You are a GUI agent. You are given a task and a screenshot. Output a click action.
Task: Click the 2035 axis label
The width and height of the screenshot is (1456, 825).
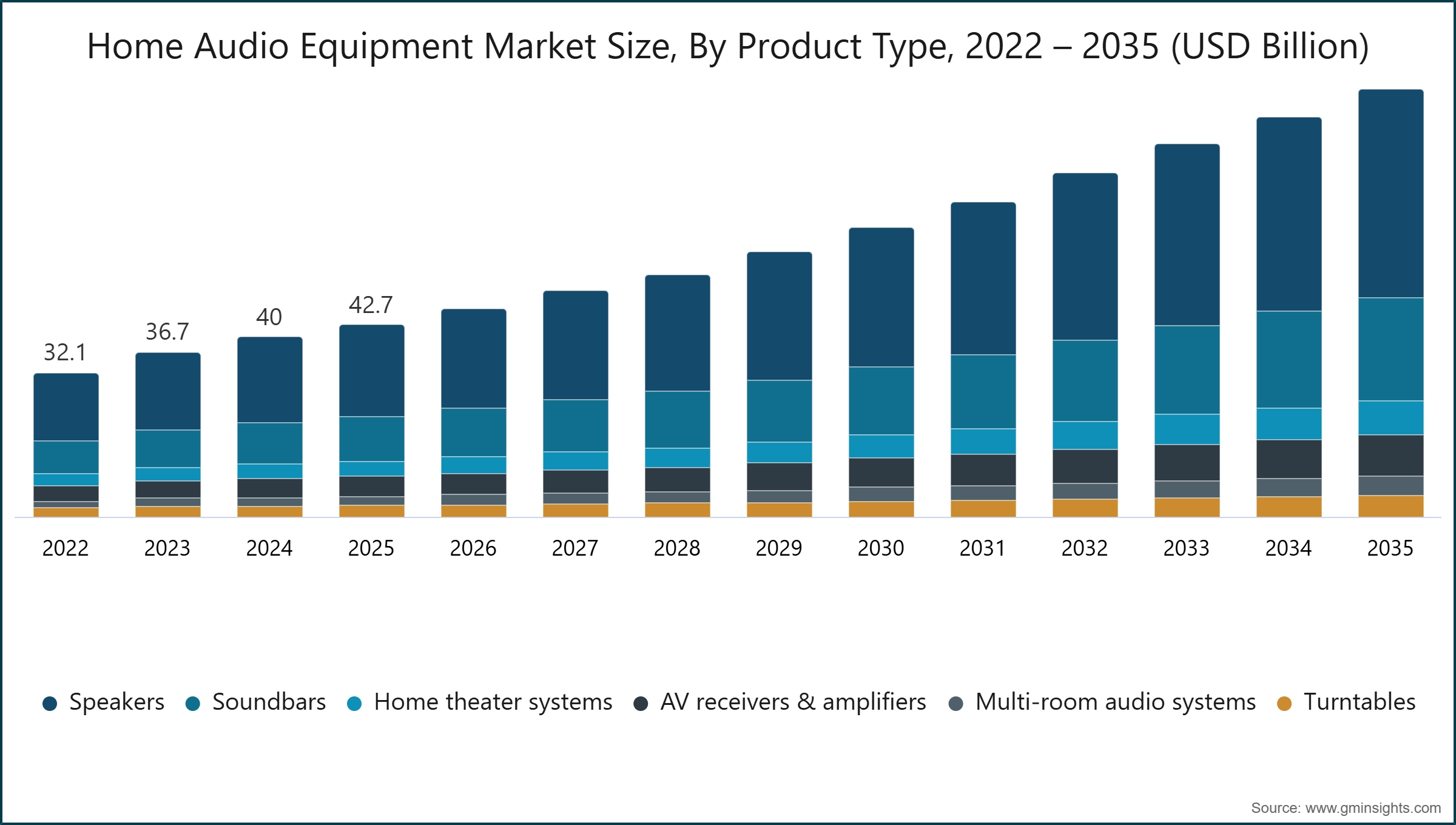point(1390,548)
